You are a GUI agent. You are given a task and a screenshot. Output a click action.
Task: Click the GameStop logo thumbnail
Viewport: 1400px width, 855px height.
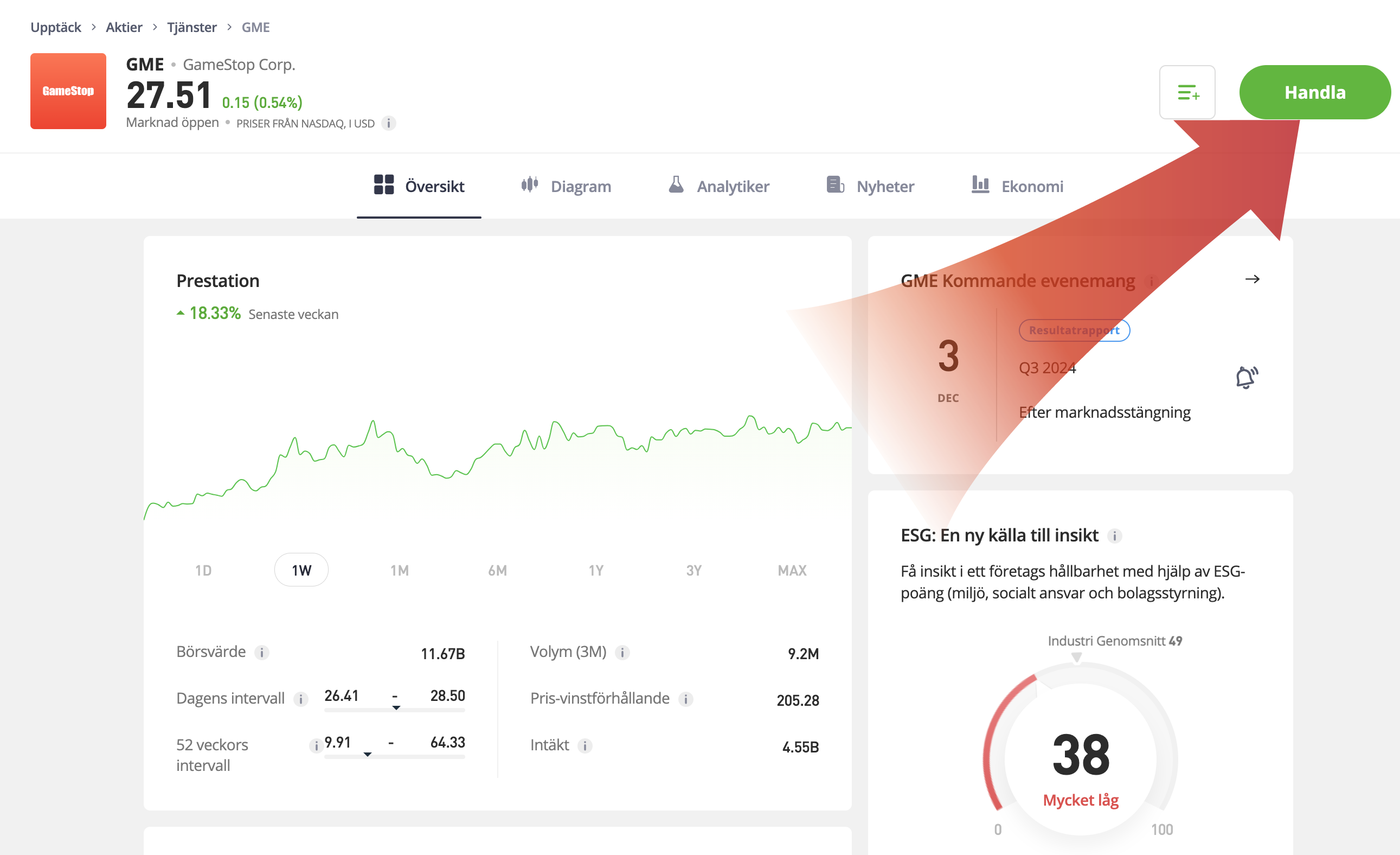click(68, 91)
